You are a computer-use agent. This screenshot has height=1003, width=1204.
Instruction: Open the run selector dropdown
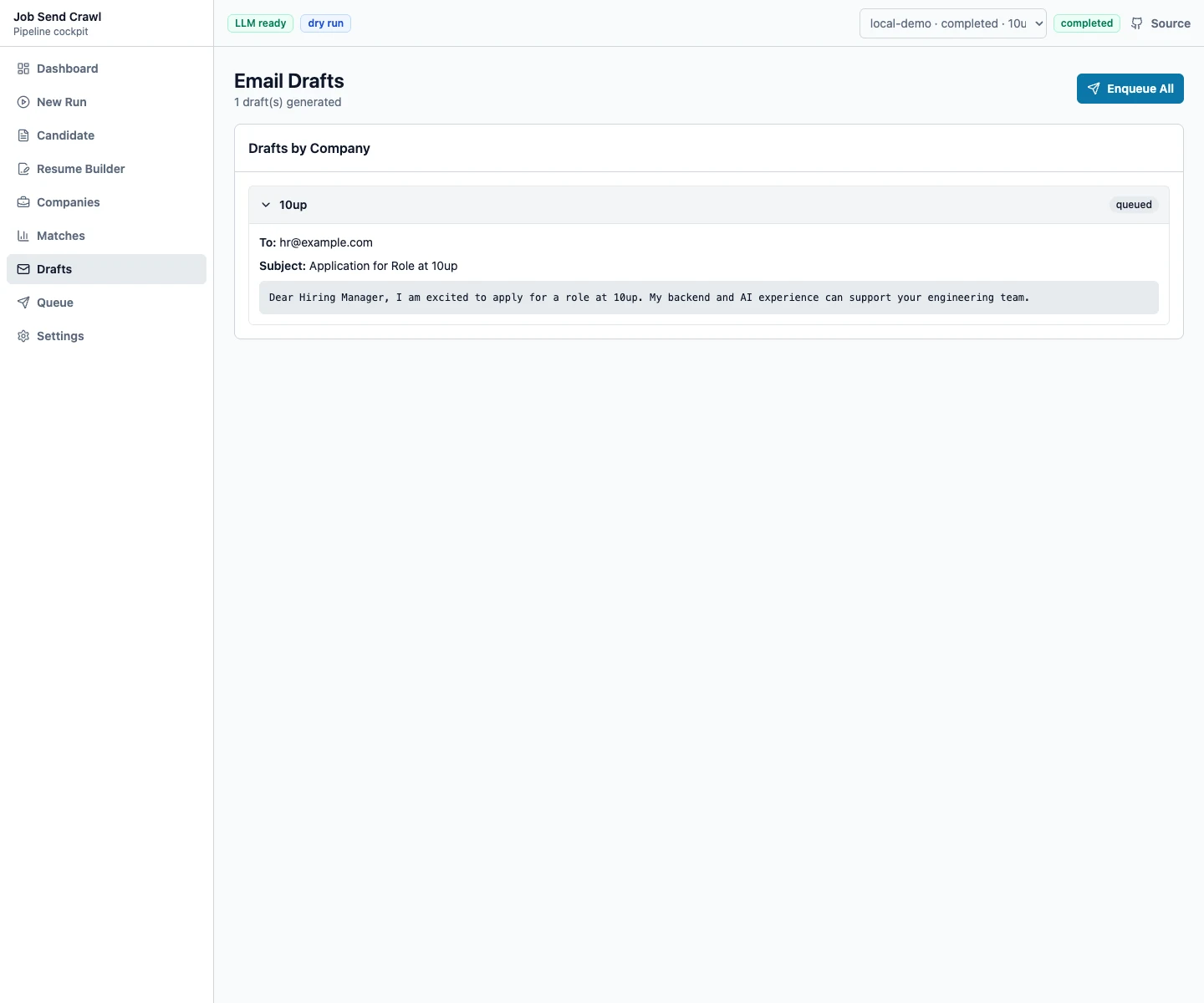(x=953, y=23)
